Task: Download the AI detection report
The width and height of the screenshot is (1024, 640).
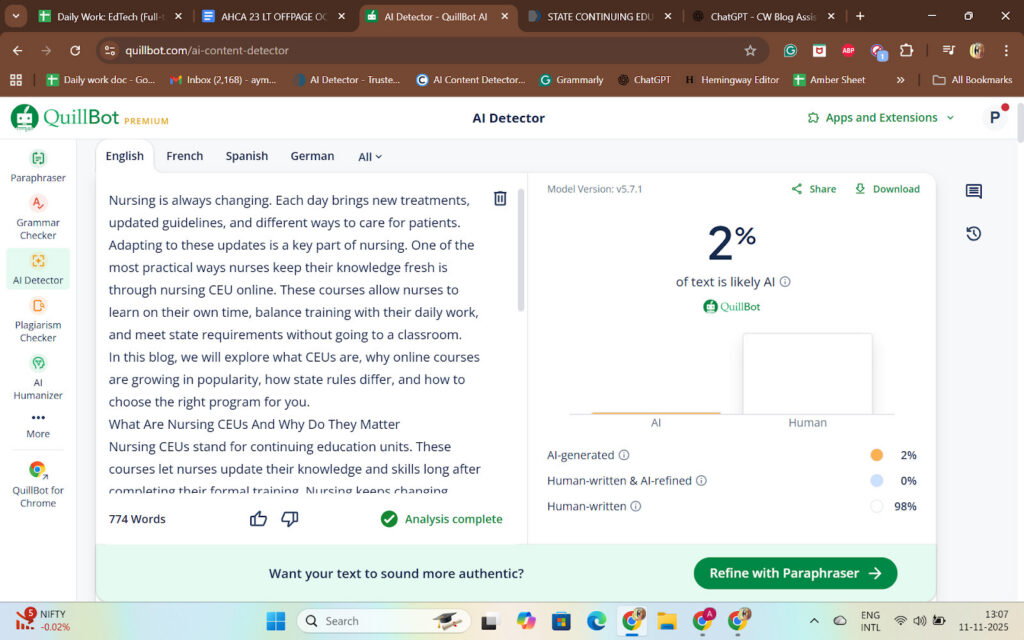Action: (x=887, y=189)
